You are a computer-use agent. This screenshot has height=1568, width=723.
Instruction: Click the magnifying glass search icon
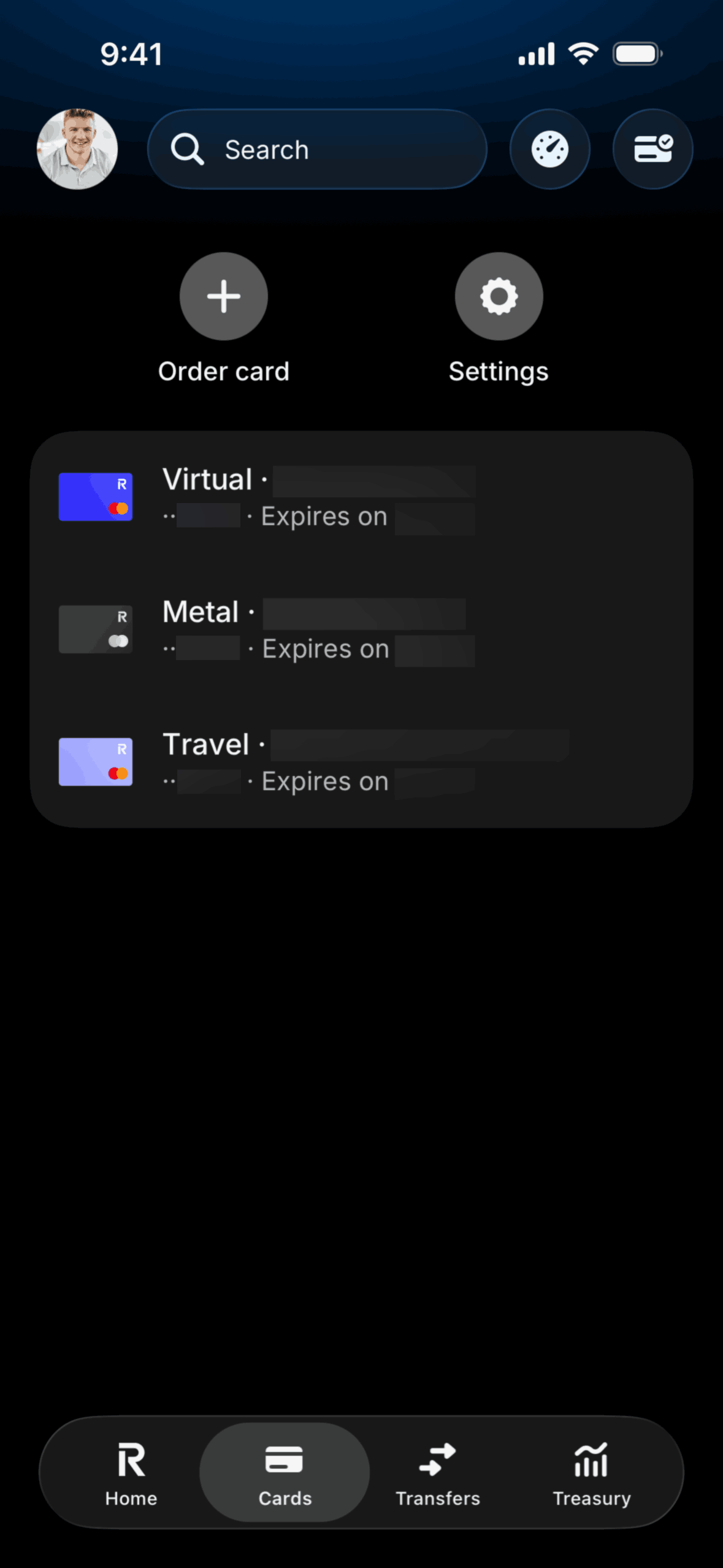point(187,150)
